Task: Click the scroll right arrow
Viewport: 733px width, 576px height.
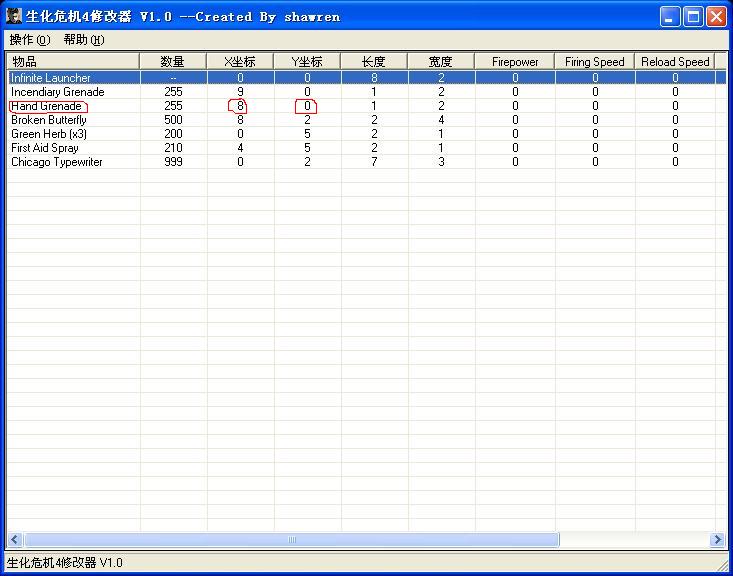Action: [x=717, y=540]
